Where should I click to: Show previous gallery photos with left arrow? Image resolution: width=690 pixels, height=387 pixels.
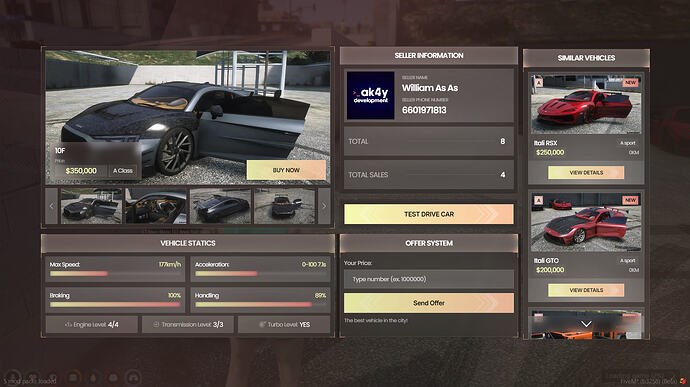[51, 206]
